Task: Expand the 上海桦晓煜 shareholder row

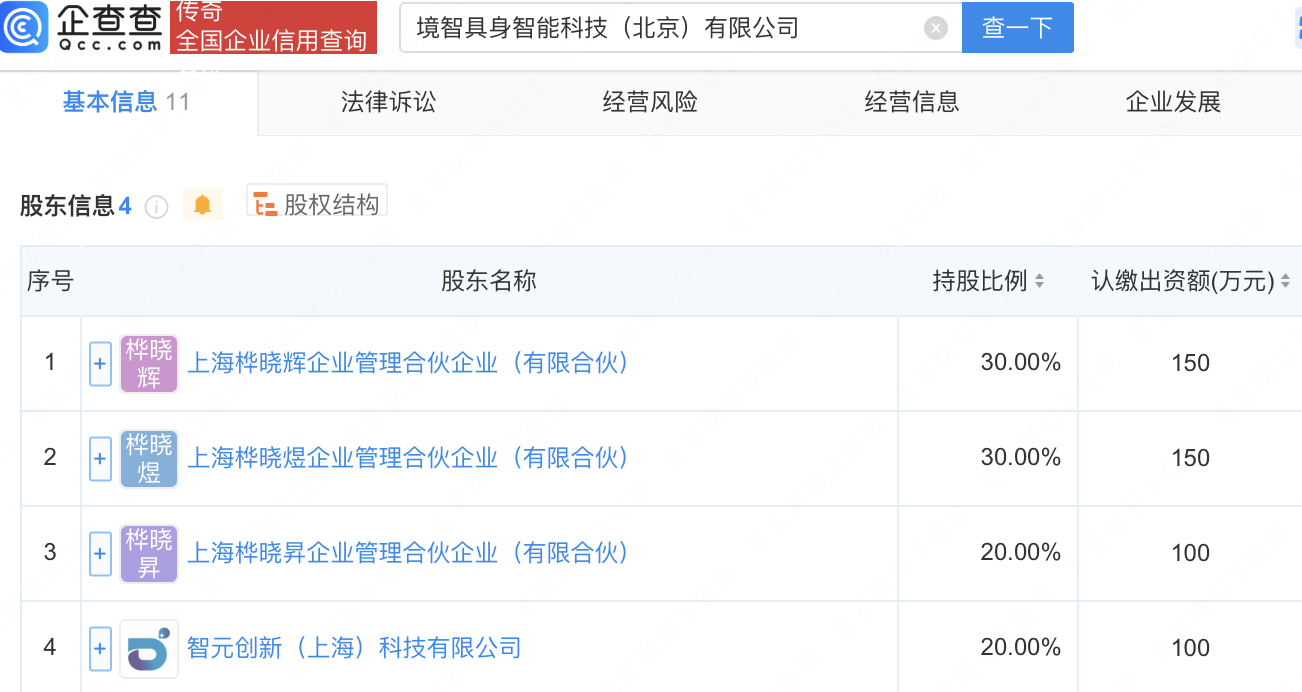Action: [100, 459]
